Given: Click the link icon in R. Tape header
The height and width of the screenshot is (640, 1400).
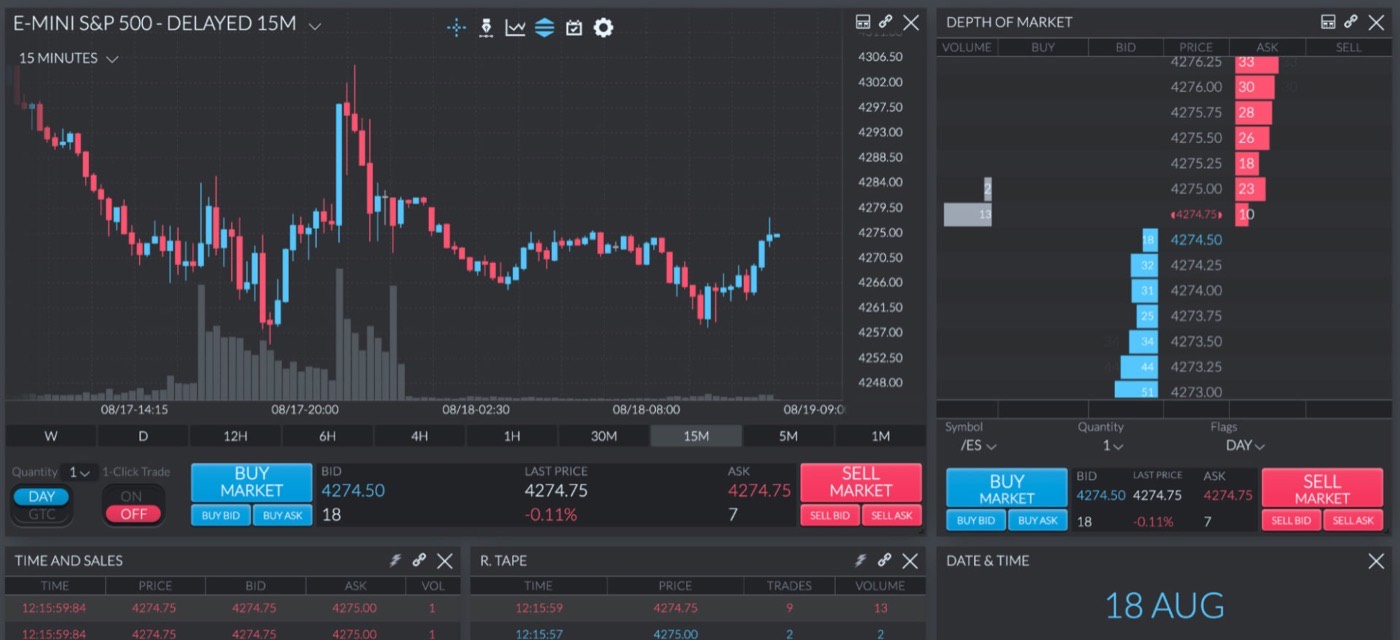Looking at the screenshot, I should [884, 561].
